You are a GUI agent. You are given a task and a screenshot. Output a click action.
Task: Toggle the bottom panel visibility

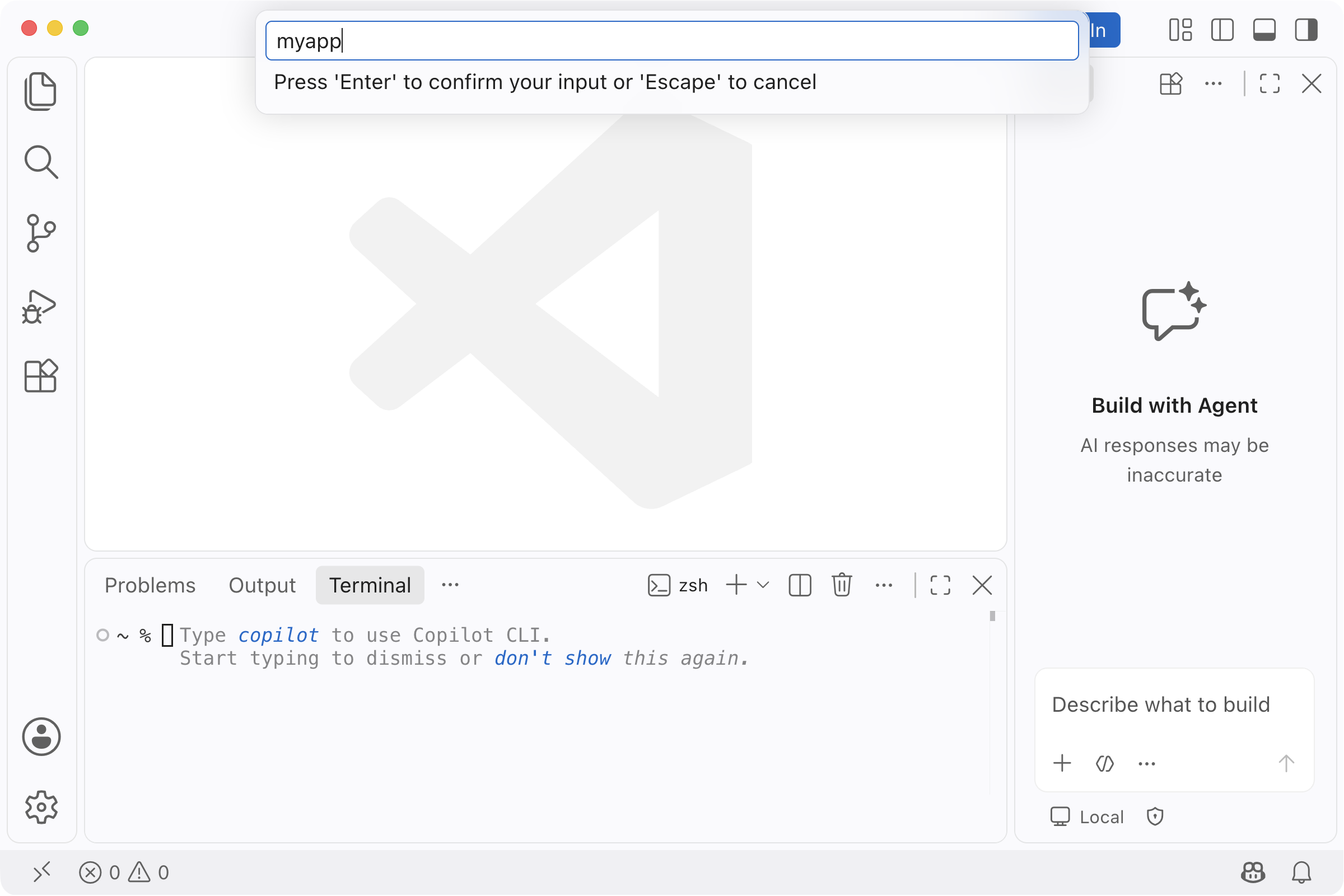coord(1264,30)
